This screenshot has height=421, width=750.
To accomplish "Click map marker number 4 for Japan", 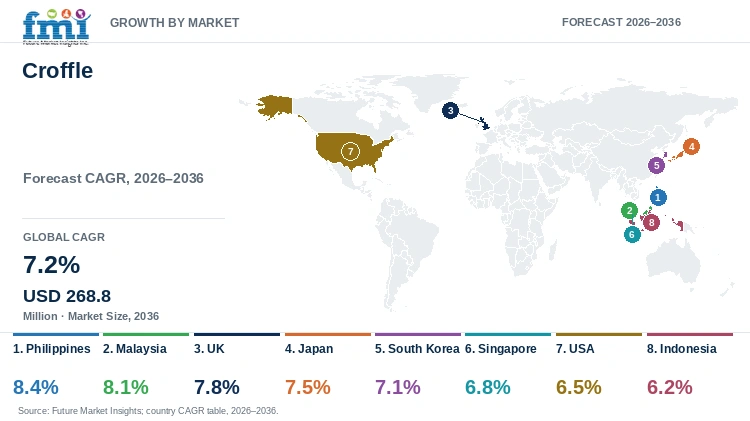I will click(x=691, y=146).
